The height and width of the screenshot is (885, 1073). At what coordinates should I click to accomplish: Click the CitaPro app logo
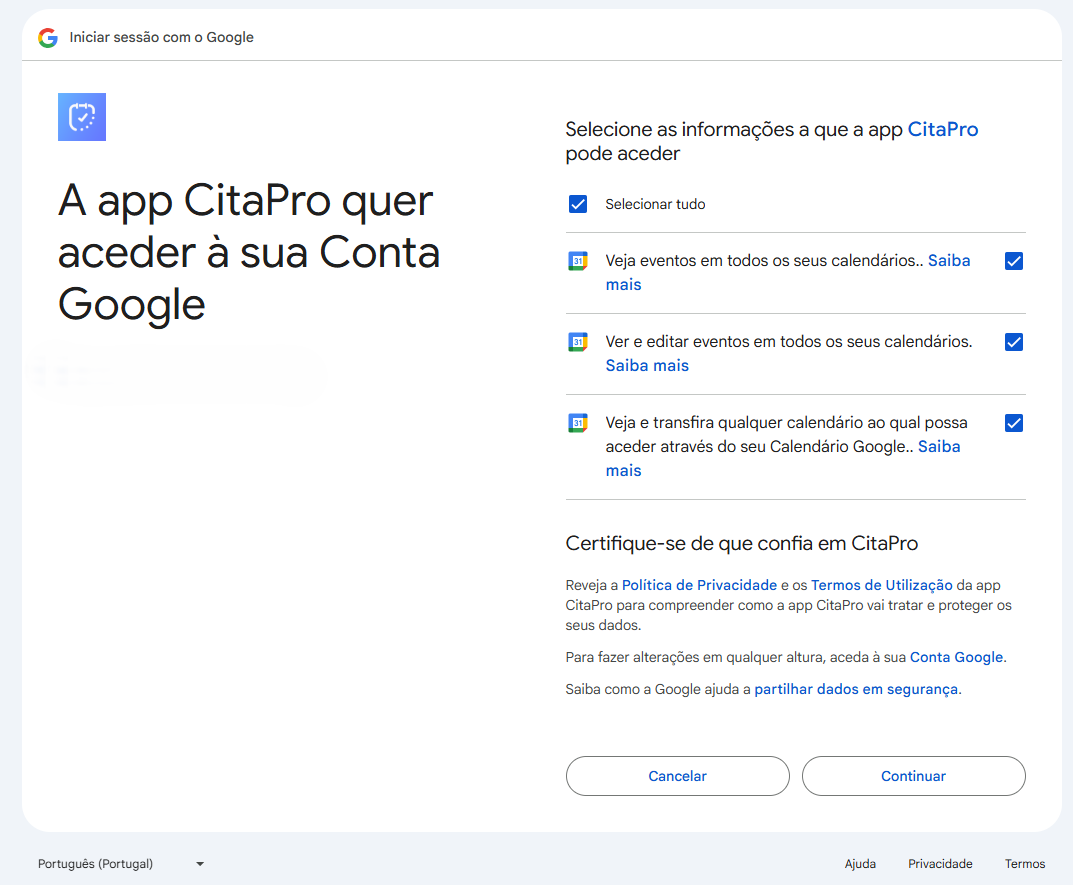pos(82,117)
